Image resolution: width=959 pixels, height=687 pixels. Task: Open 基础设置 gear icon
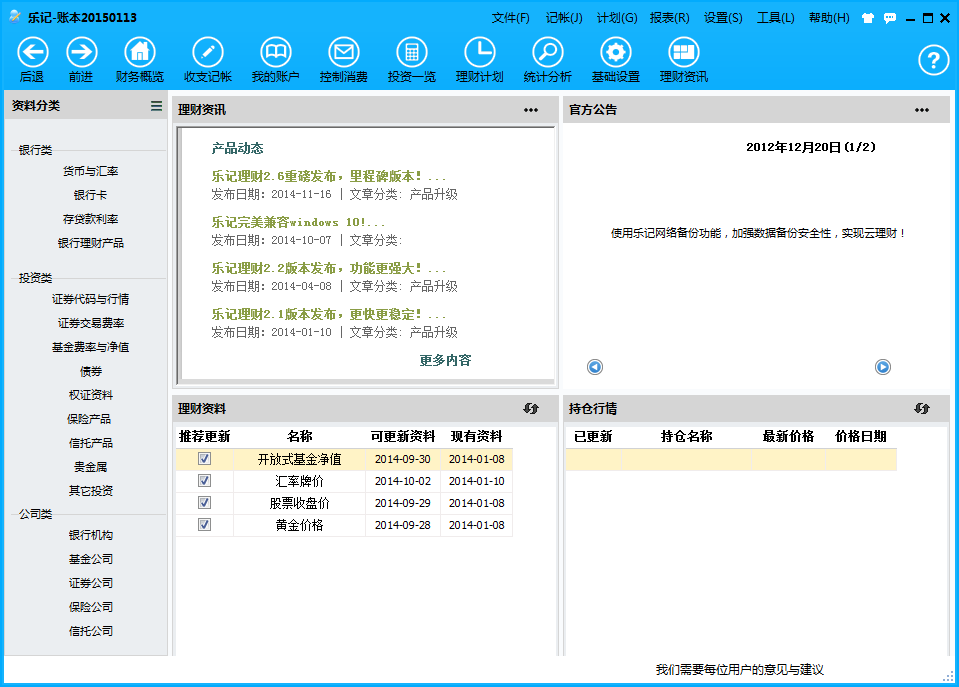[616, 53]
